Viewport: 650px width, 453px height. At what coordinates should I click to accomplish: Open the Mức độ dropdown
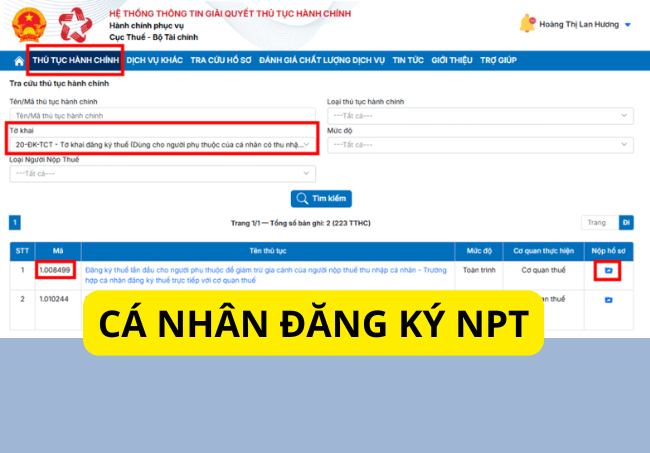[x=480, y=145]
